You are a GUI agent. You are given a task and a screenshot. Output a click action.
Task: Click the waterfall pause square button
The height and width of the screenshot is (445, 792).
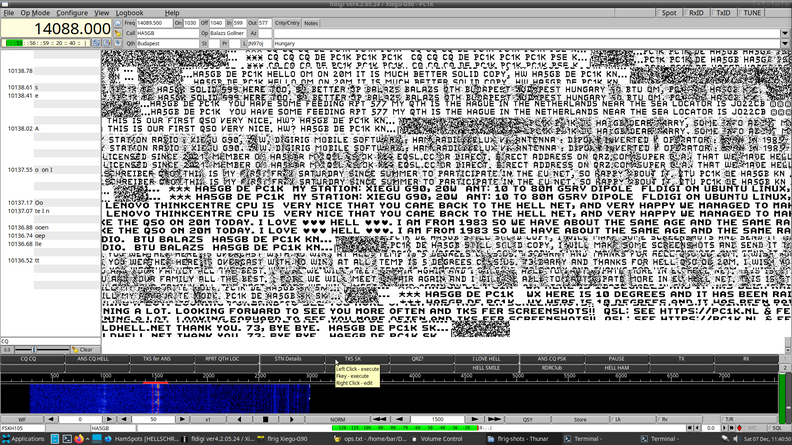tap(265, 419)
